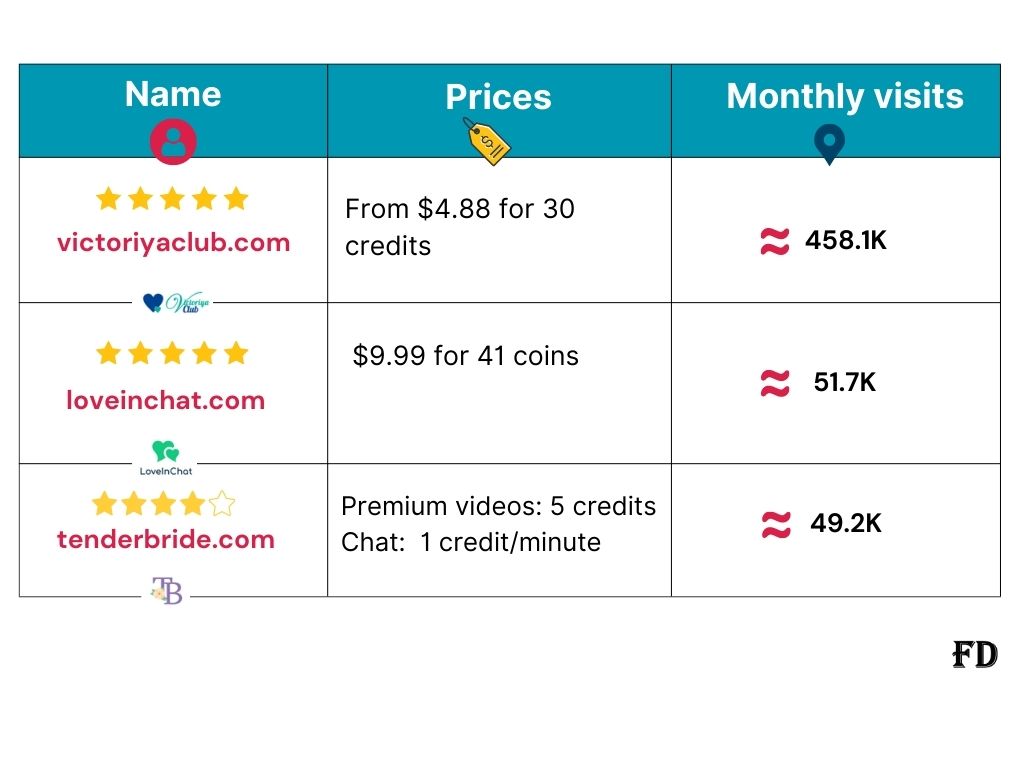1024x768 pixels.
Task: Click the TB tenderbride logo
Action: (x=167, y=590)
